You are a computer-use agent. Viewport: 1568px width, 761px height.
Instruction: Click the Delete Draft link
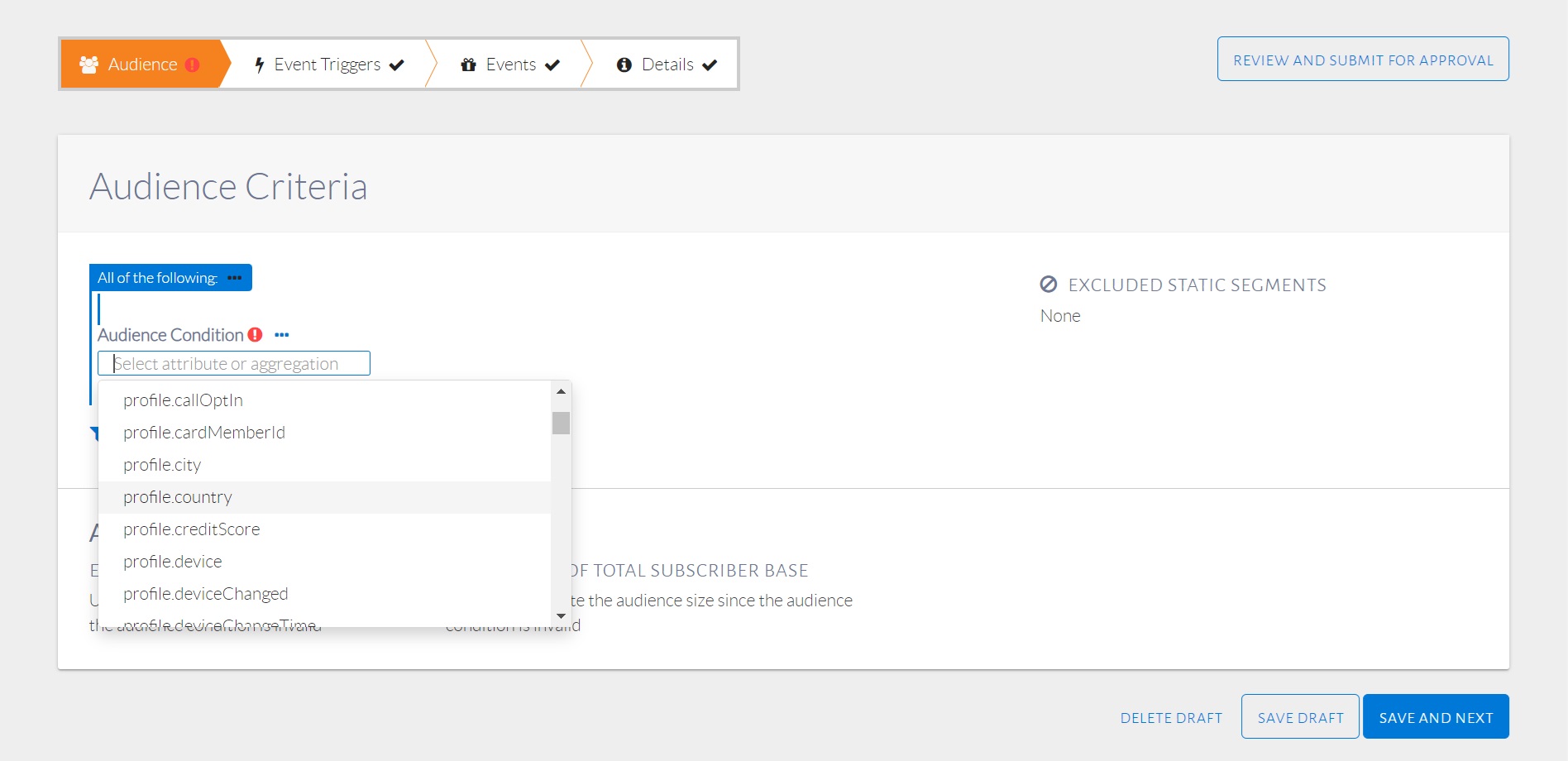pyautogui.click(x=1171, y=718)
